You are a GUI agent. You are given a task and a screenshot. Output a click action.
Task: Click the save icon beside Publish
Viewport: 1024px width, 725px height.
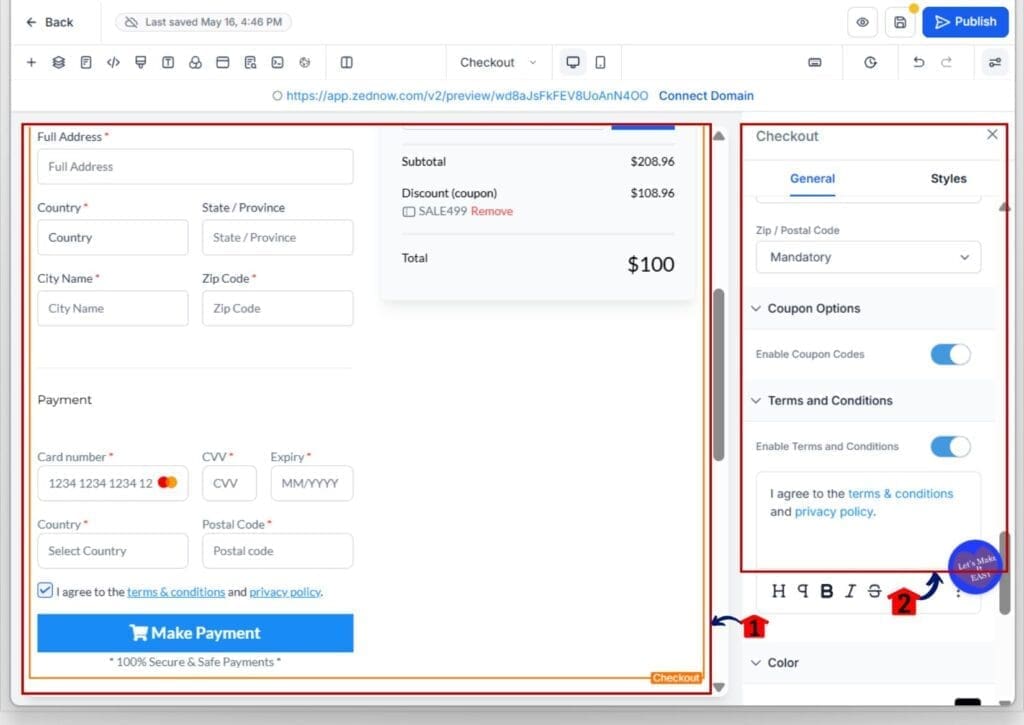tap(899, 21)
